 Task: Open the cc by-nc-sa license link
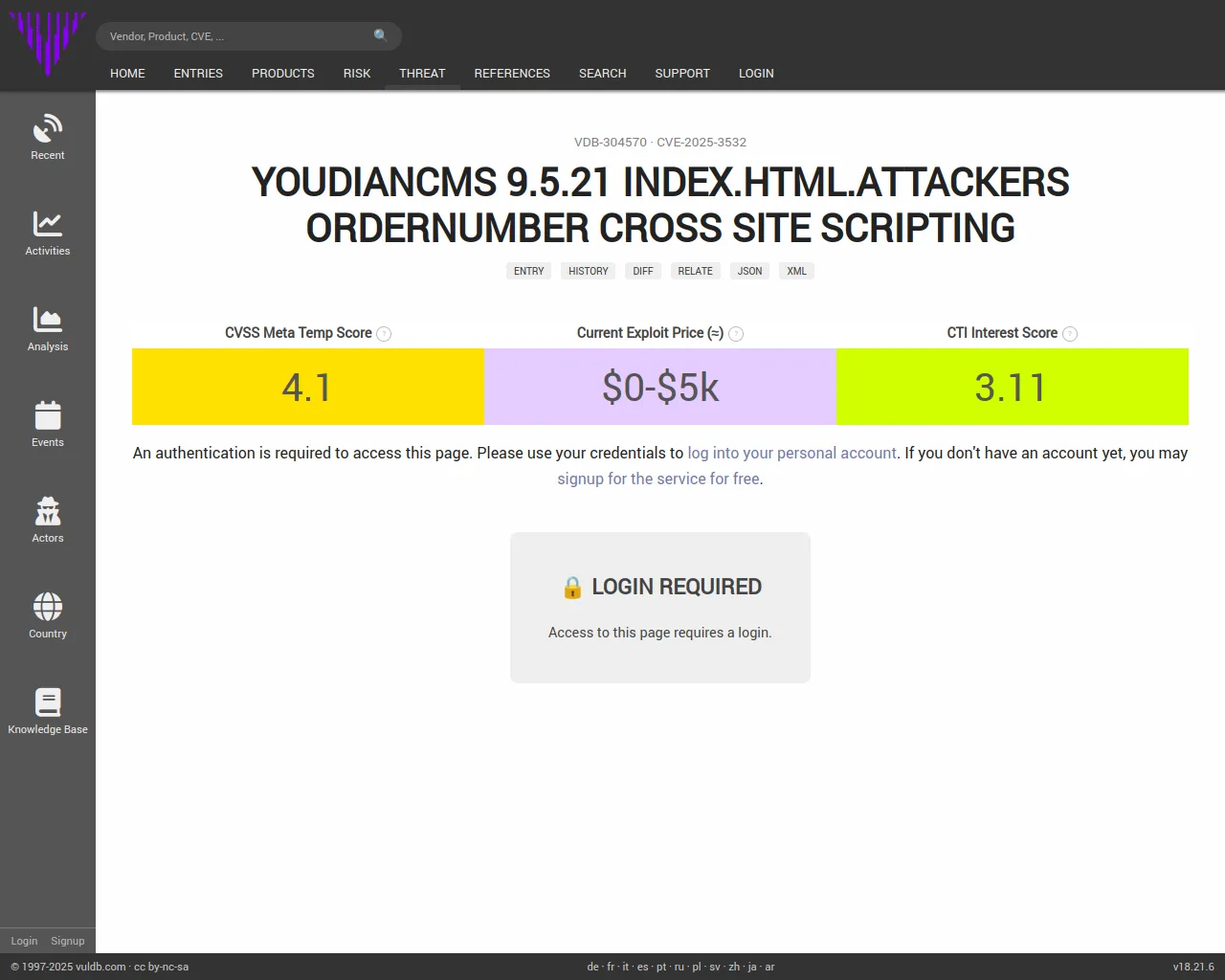pos(161,967)
